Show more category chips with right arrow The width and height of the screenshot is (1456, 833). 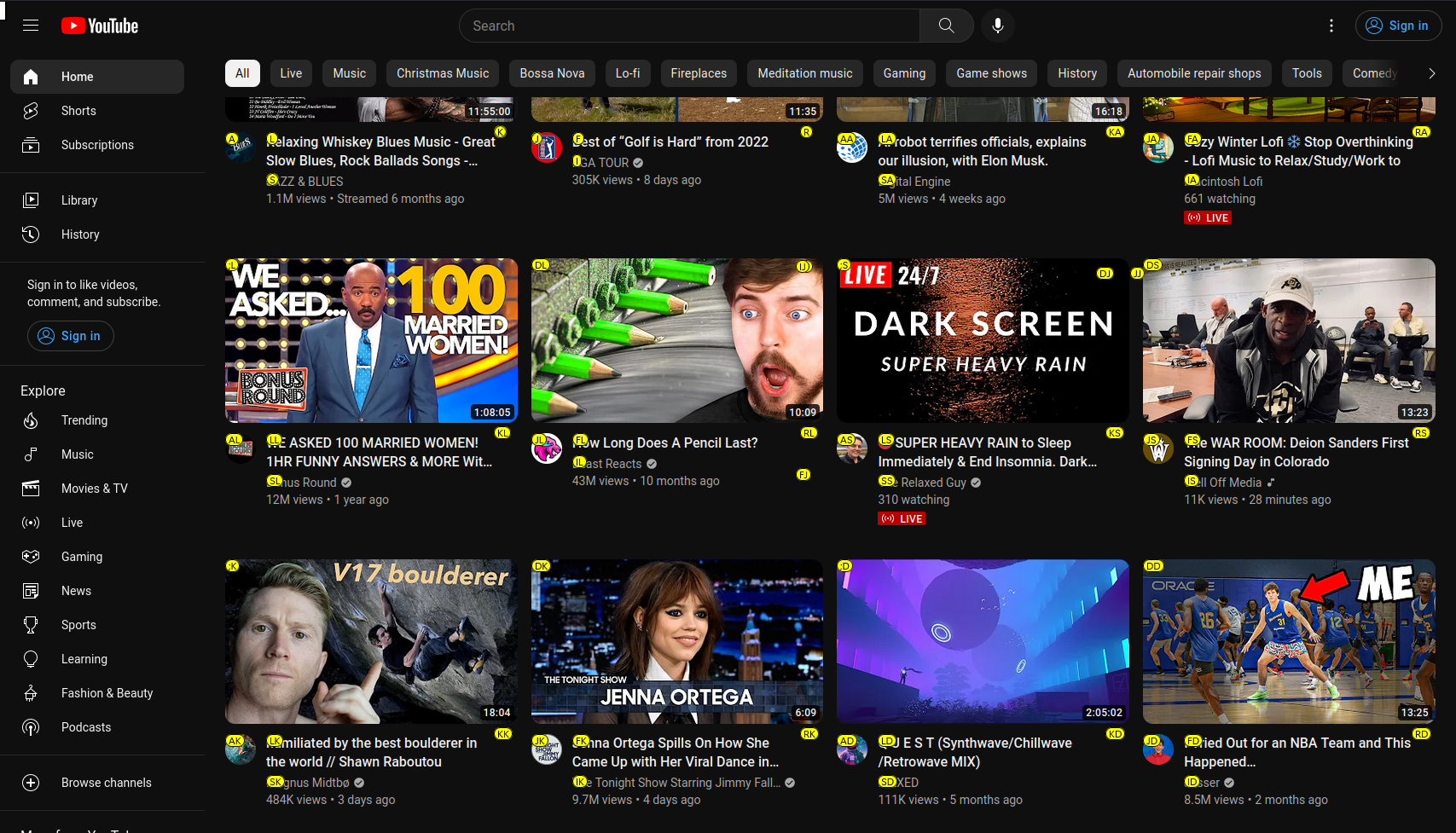point(1431,73)
